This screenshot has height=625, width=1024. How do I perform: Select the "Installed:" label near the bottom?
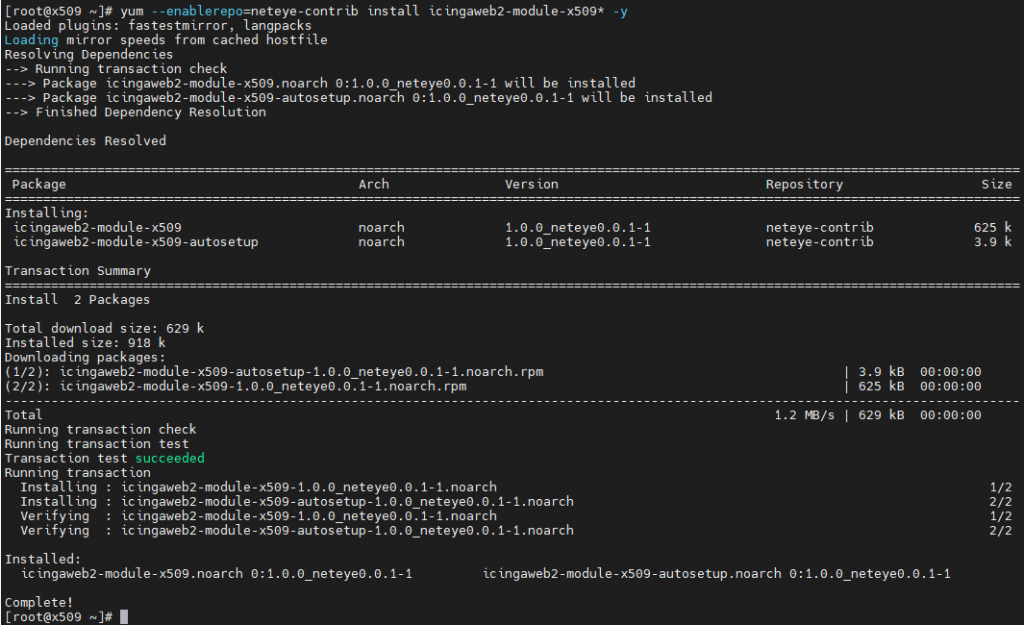point(42,559)
